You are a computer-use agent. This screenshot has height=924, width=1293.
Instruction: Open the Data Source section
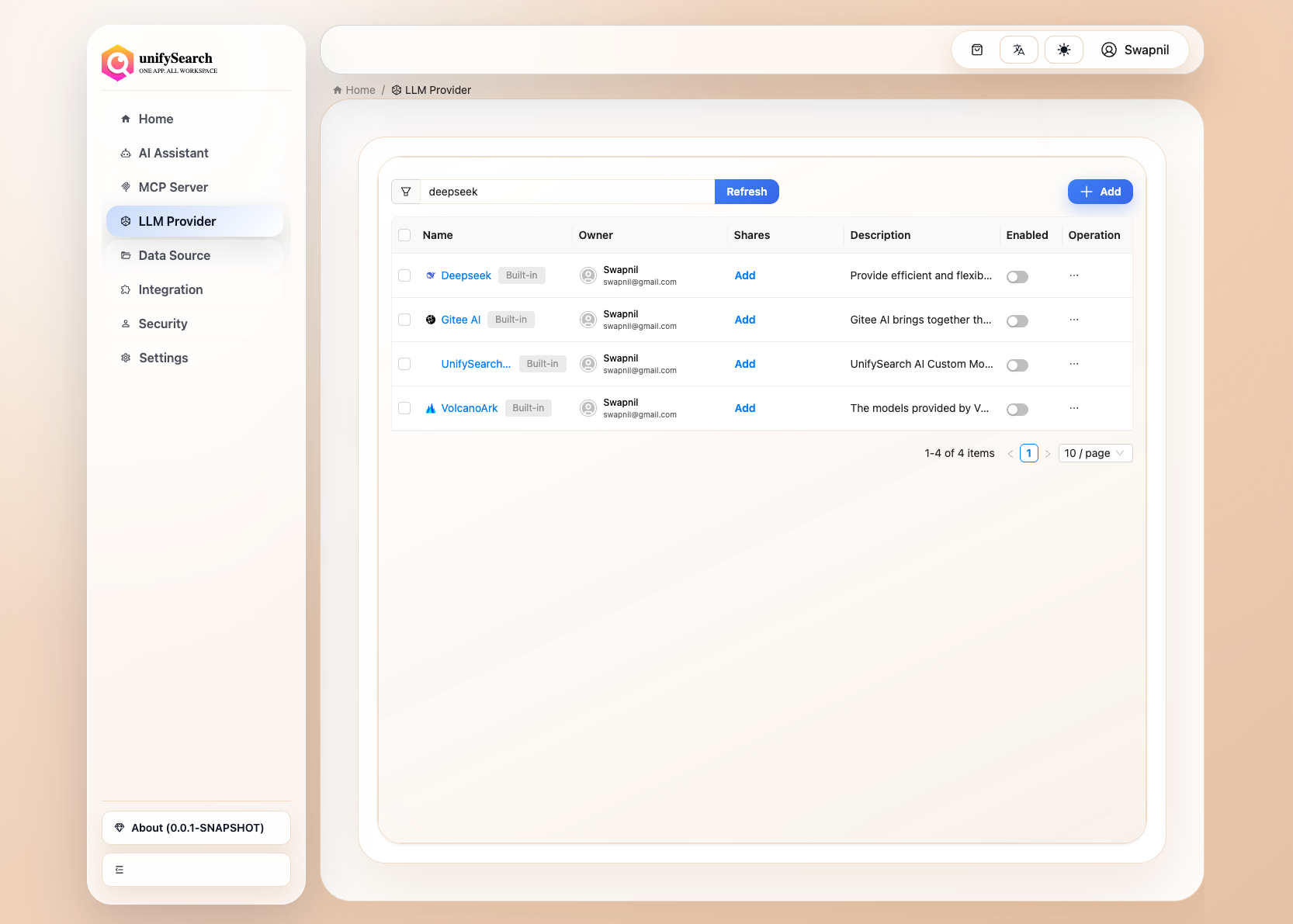click(174, 255)
